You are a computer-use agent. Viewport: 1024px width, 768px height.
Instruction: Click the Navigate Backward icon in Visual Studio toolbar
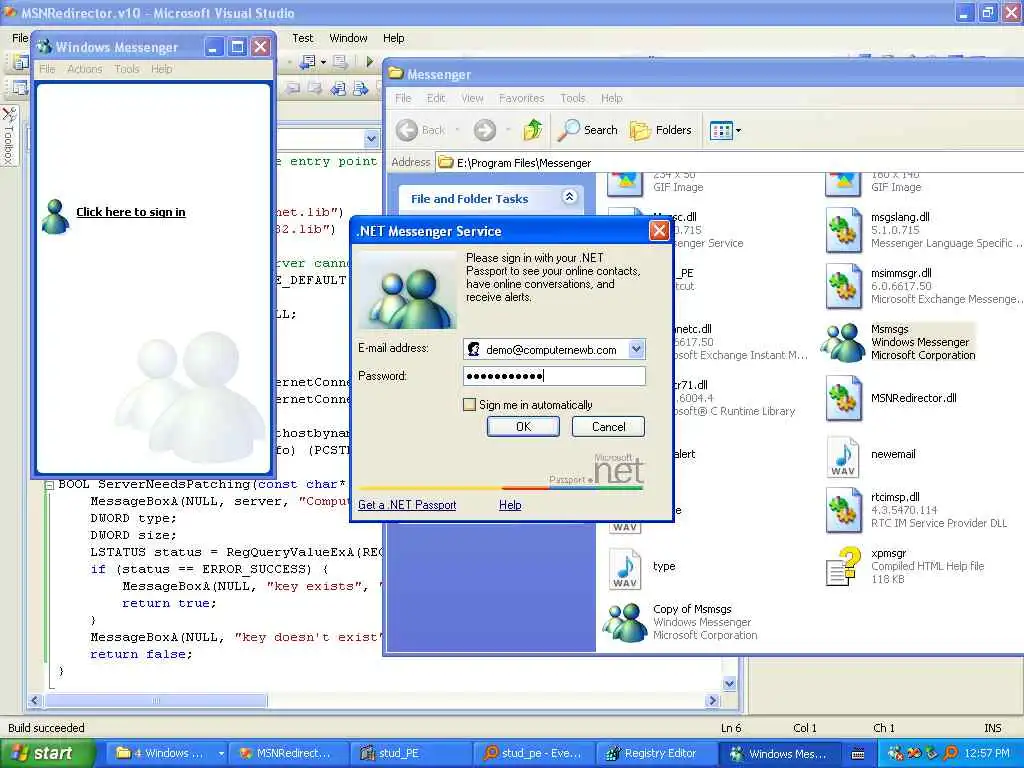306,61
